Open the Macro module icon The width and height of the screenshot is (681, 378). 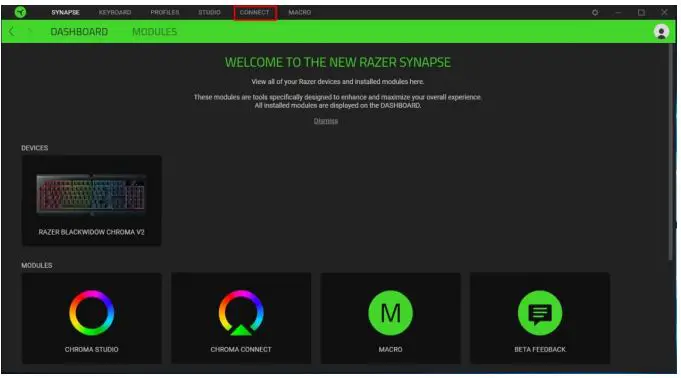[390, 312]
